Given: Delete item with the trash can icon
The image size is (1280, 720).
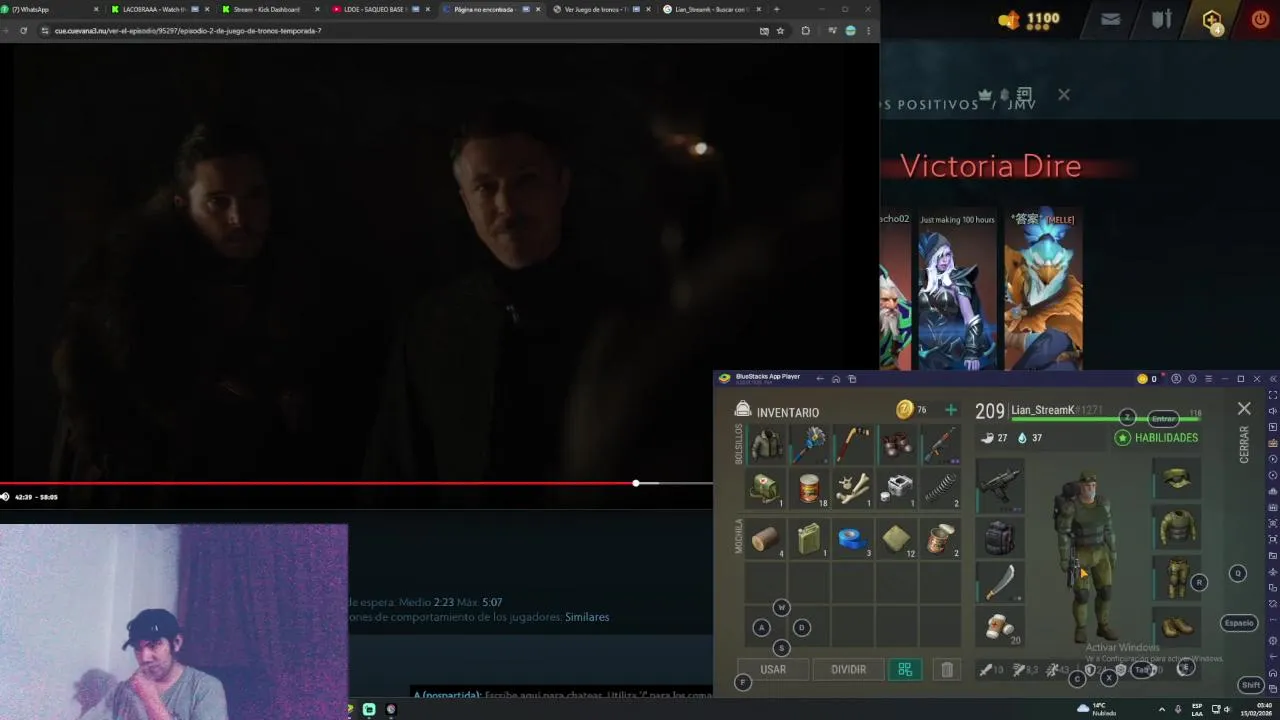Looking at the screenshot, I should 947,670.
